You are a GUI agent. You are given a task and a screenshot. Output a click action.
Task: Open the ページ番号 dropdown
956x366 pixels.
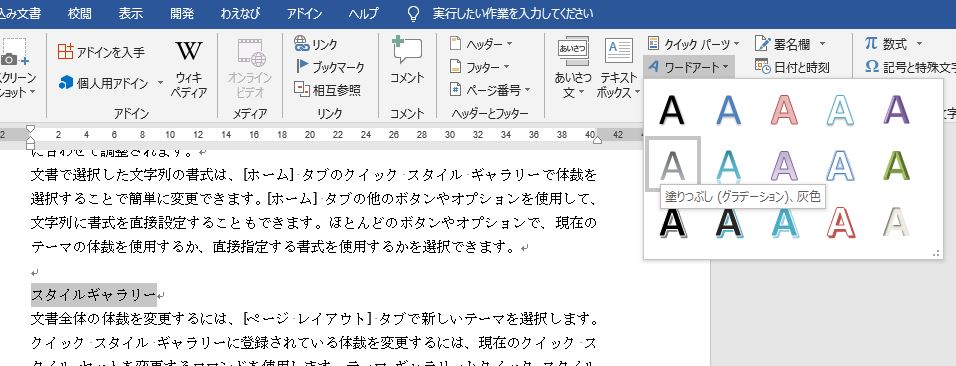(x=490, y=90)
